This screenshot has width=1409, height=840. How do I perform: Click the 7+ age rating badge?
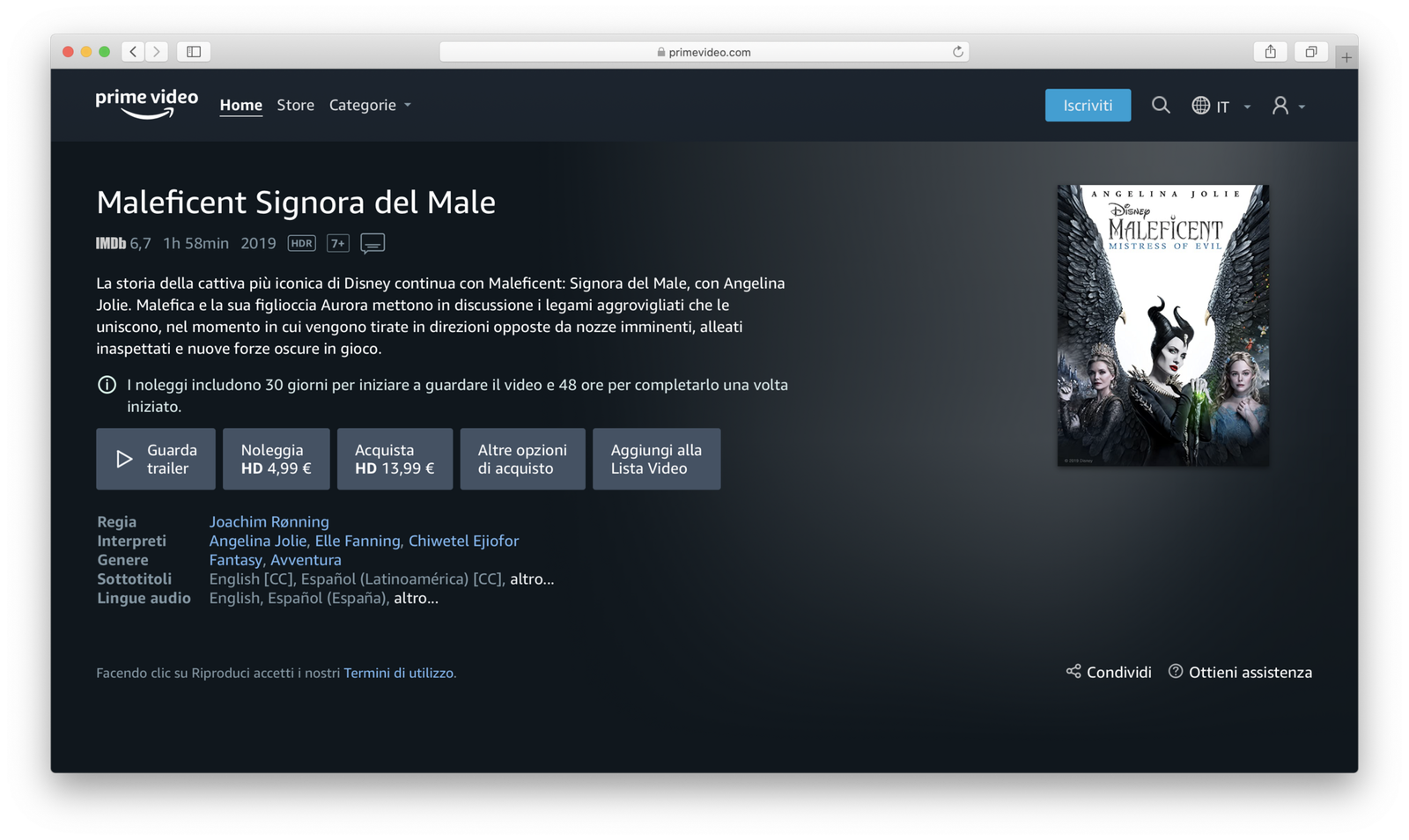(338, 243)
